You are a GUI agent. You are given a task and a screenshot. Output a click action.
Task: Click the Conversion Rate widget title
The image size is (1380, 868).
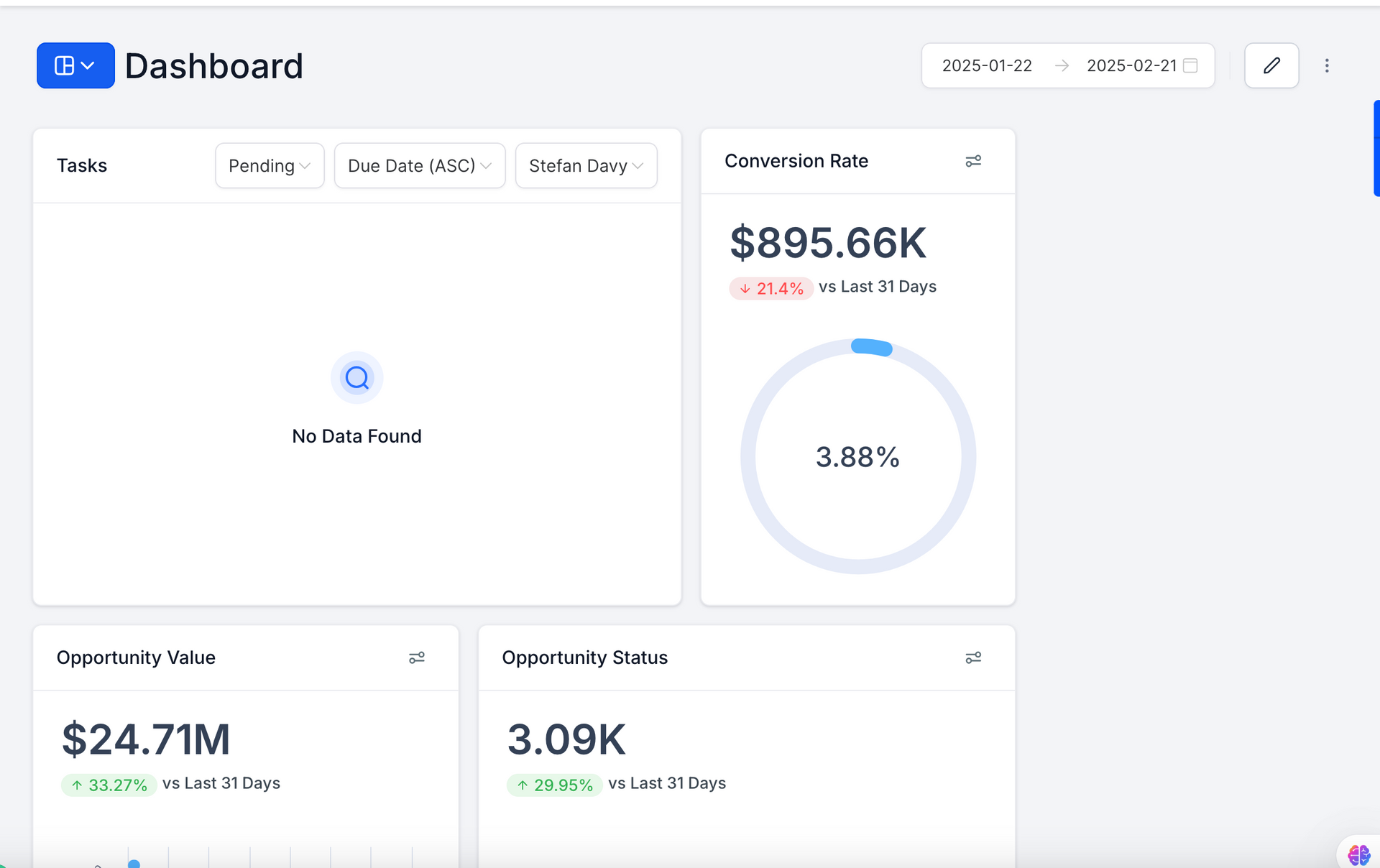[796, 161]
